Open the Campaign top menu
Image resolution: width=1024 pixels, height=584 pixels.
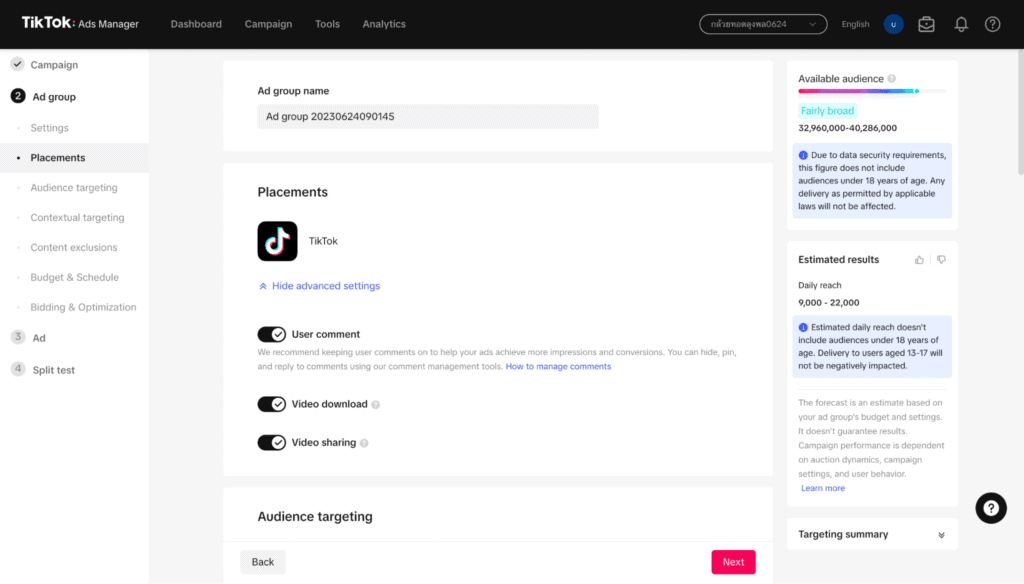pos(268,24)
